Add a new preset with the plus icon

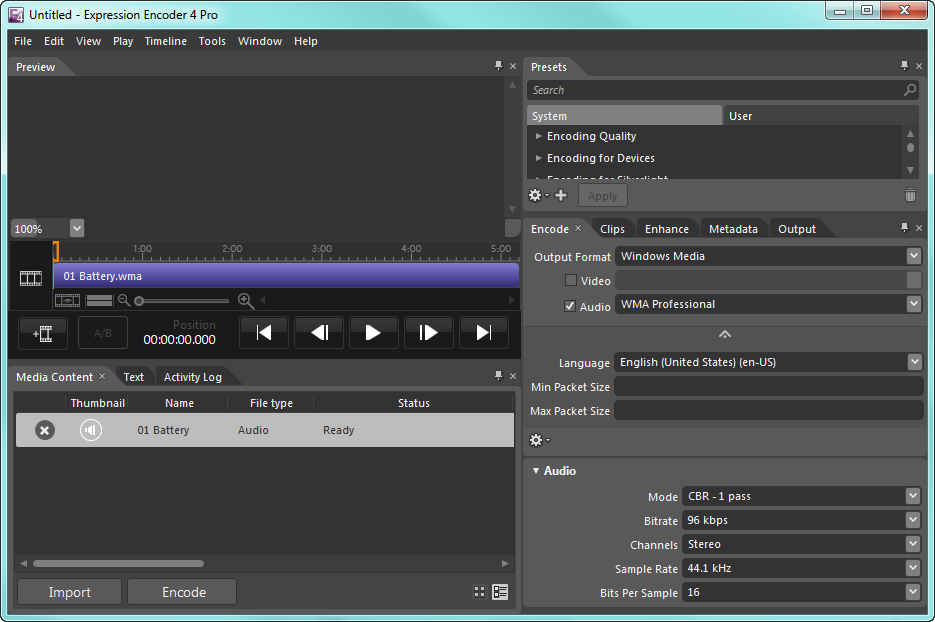(561, 195)
